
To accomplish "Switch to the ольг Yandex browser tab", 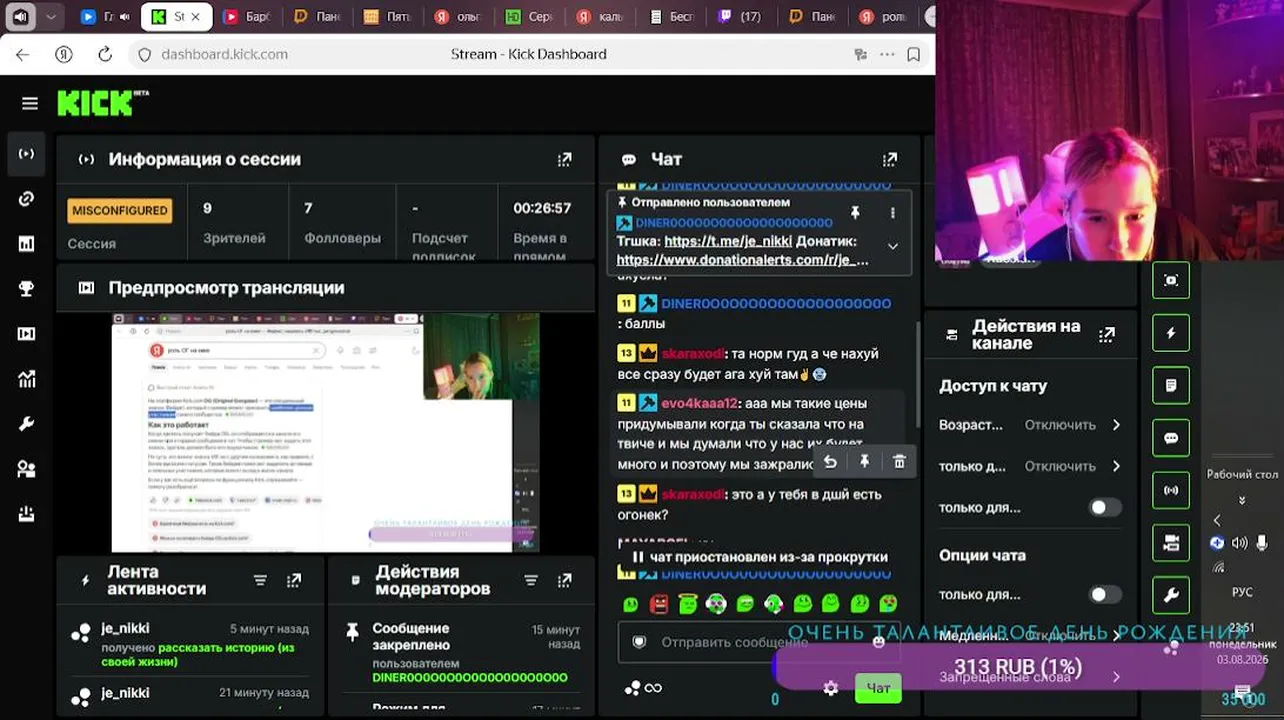I will pos(459,16).
